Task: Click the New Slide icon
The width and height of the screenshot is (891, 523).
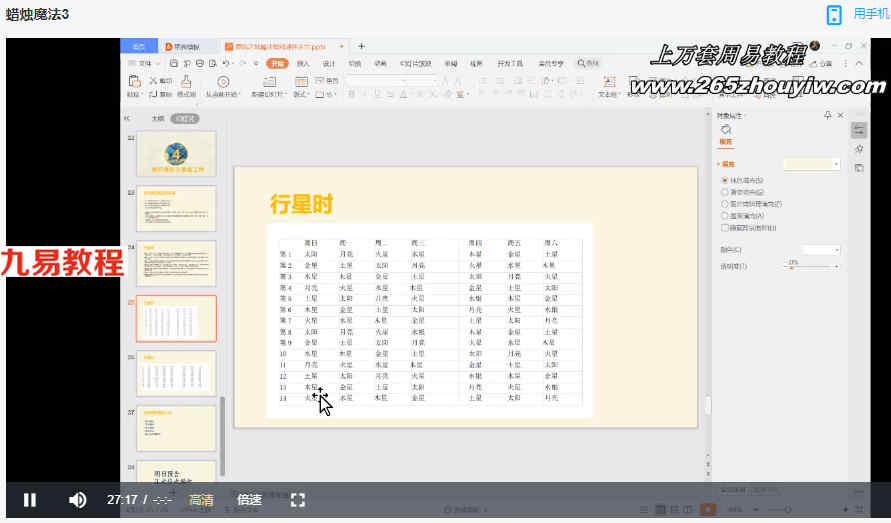Action: click(269, 82)
